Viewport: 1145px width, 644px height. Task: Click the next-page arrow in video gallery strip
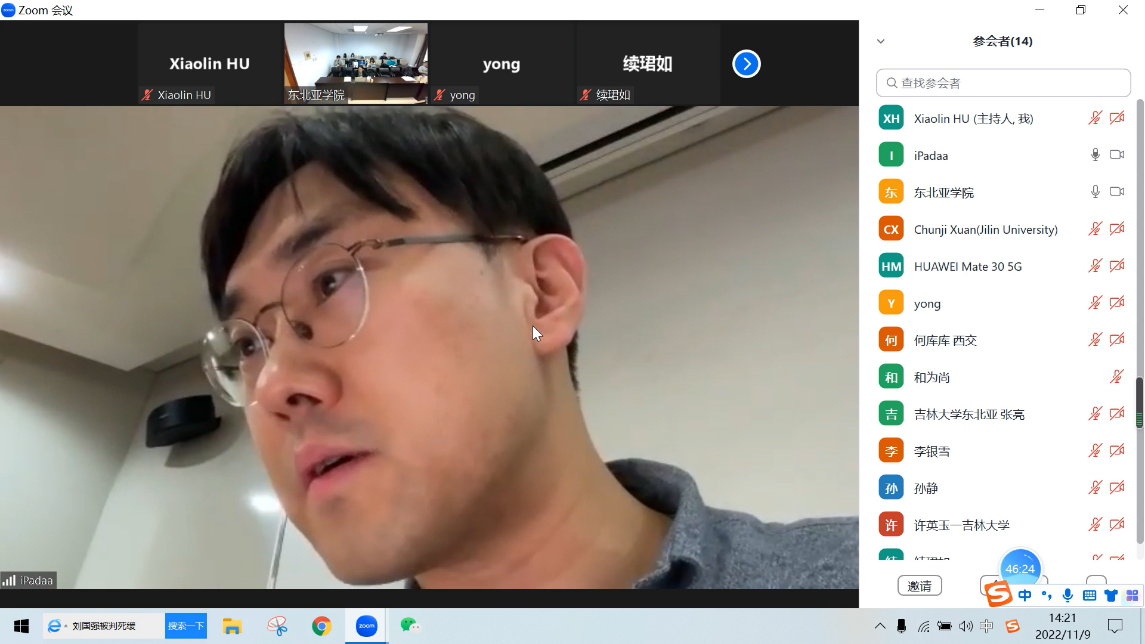click(746, 64)
